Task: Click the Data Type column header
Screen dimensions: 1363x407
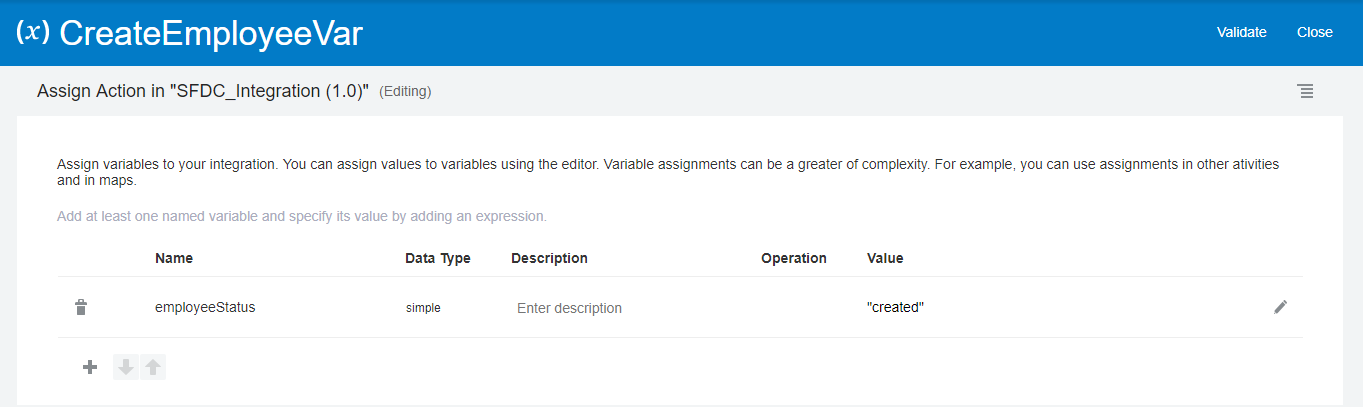Action: point(437,258)
